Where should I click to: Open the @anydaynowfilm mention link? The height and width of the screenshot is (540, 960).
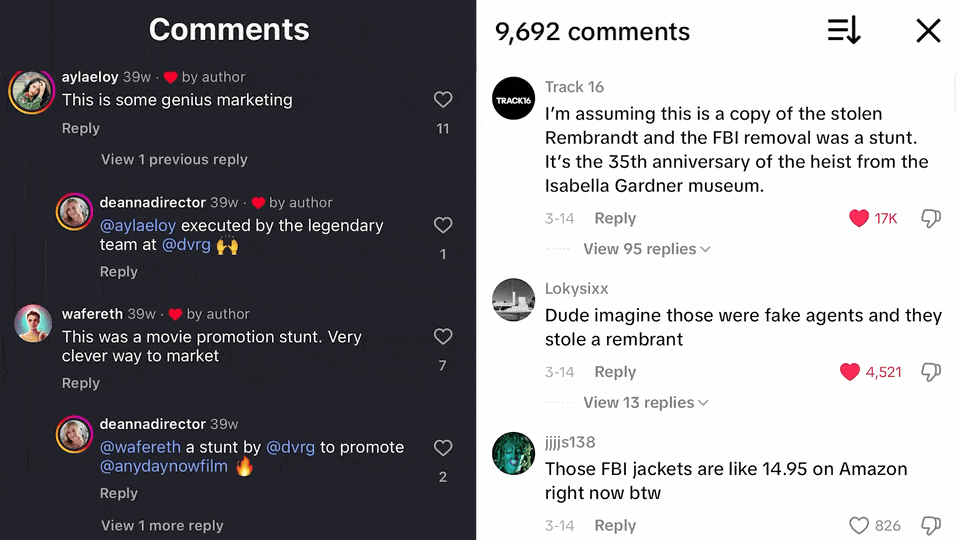tap(164, 466)
